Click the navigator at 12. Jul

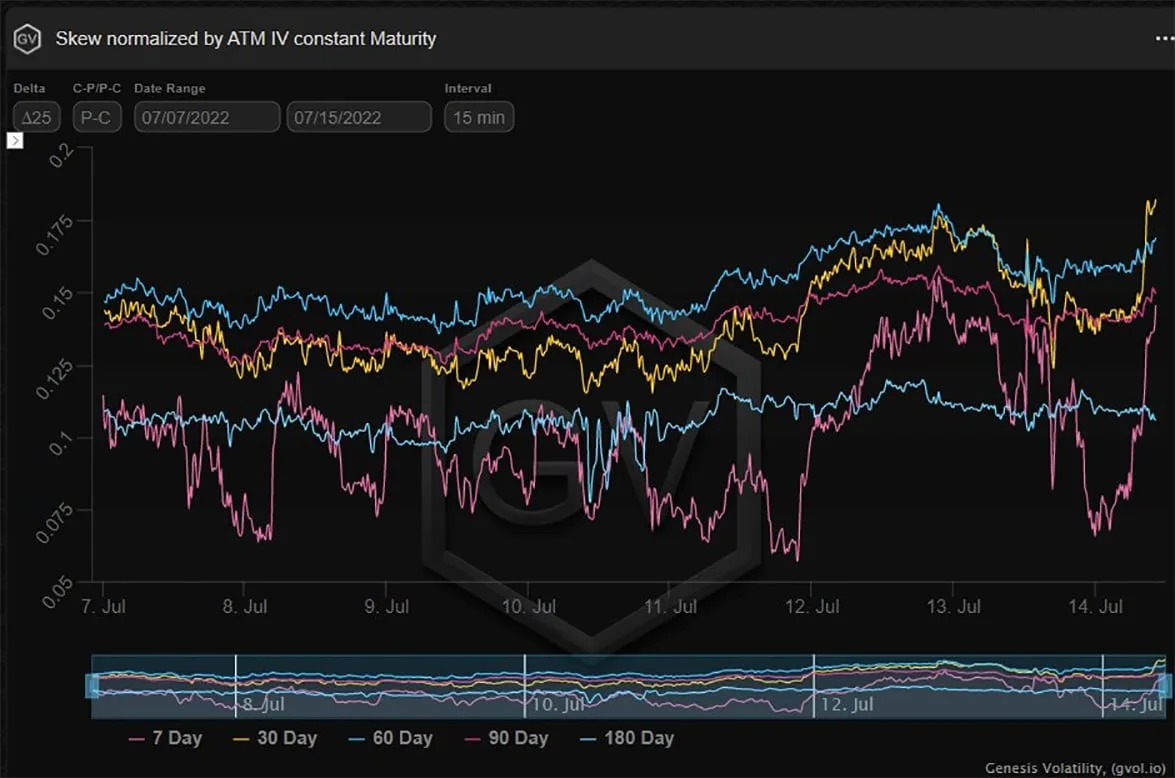click(846, 705)
